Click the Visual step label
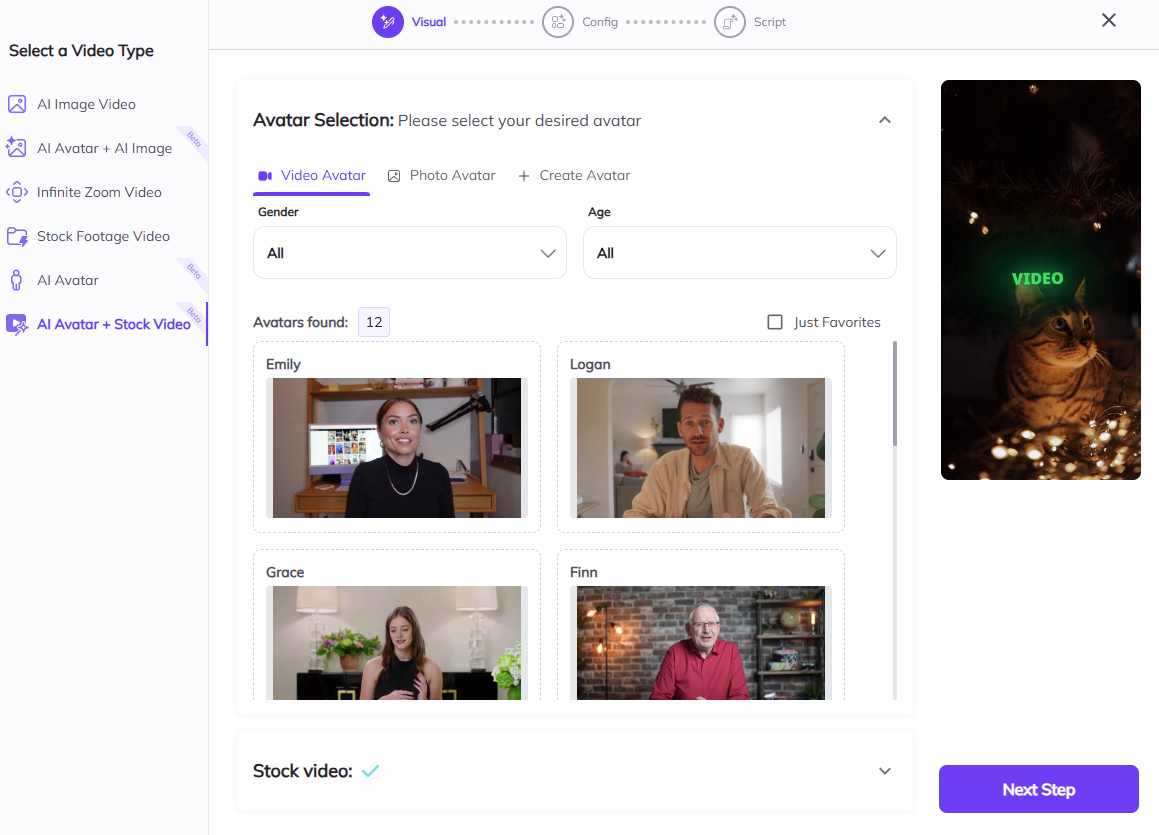1159x835 pixels. (429, 22)
